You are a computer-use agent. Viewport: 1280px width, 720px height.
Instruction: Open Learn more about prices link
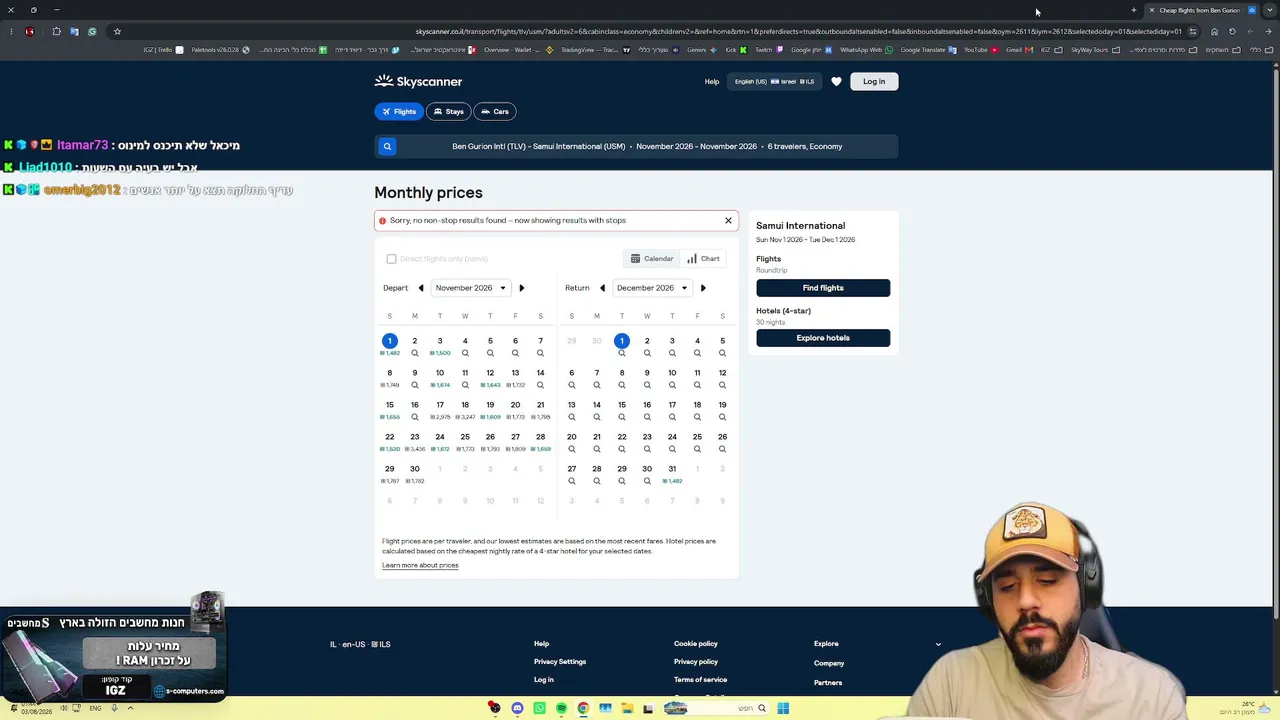(420, 565)
